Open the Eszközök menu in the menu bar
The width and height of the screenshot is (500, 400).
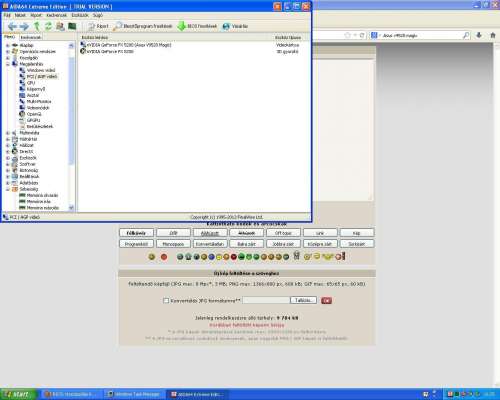point(80,15)
